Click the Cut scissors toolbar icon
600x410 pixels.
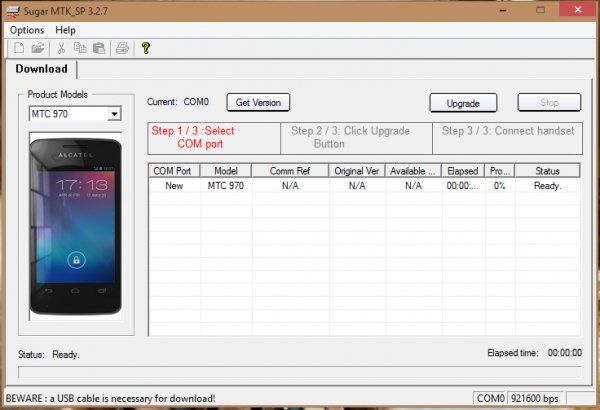pyautogui.click(x=61, y=48)
